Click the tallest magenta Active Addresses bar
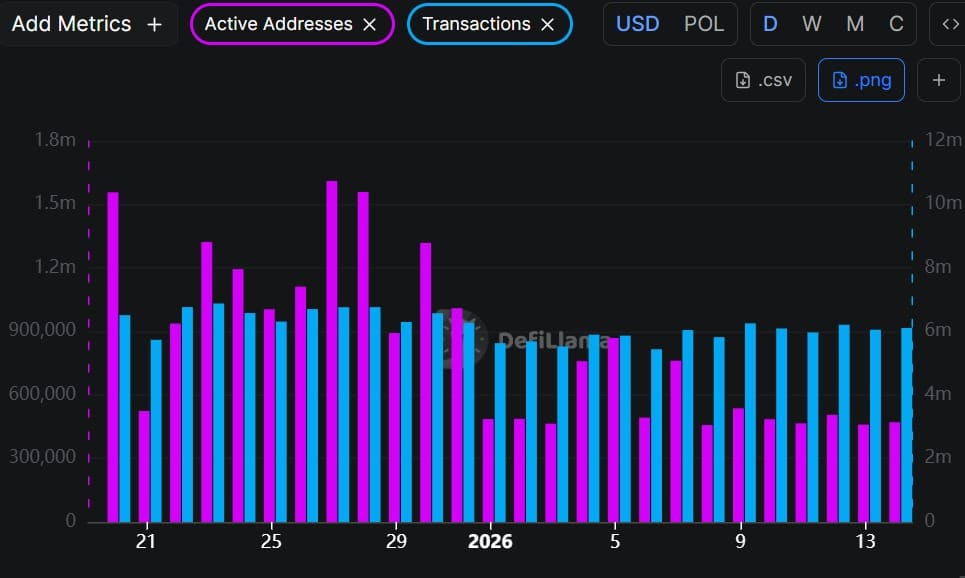 click(x=330, y=350)
